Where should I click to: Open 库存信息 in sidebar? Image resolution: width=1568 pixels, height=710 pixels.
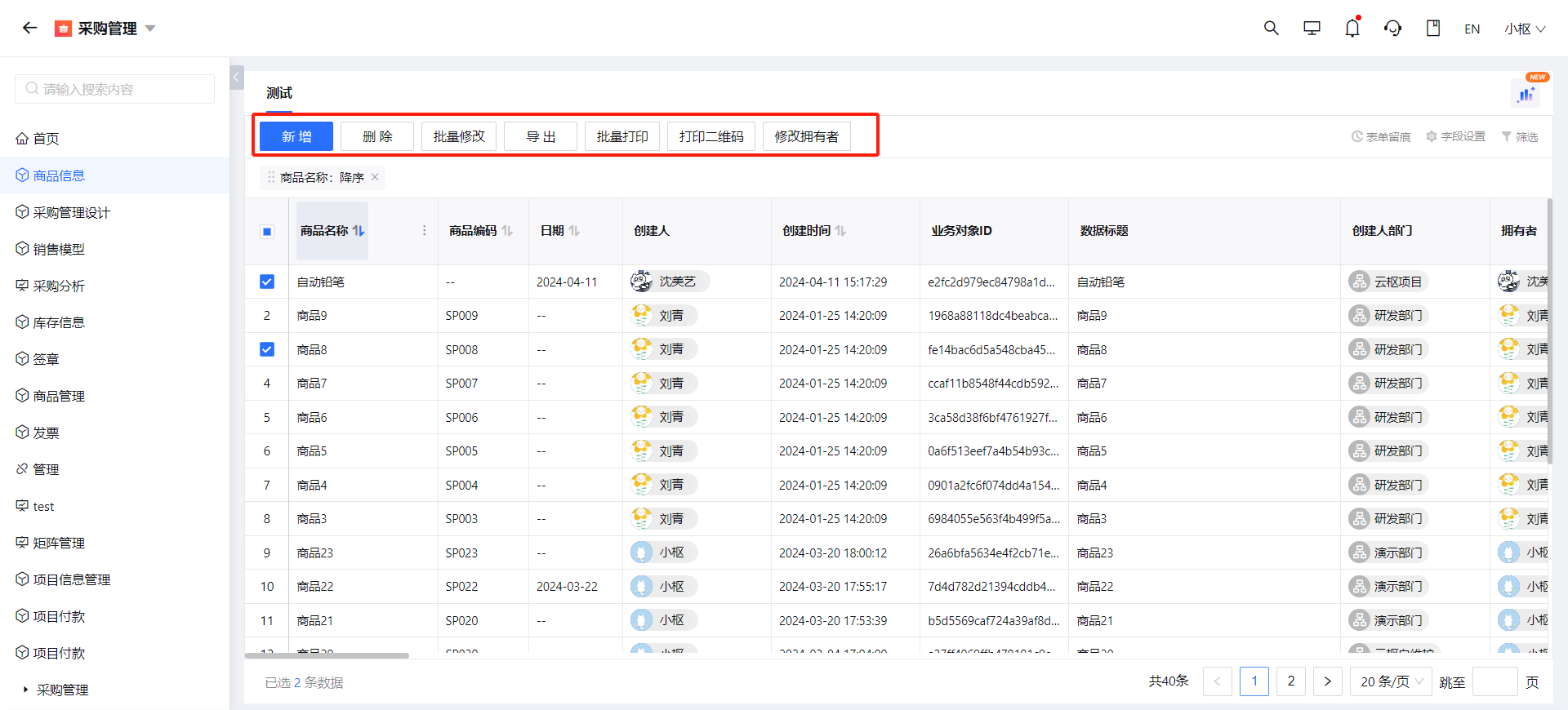59,322
